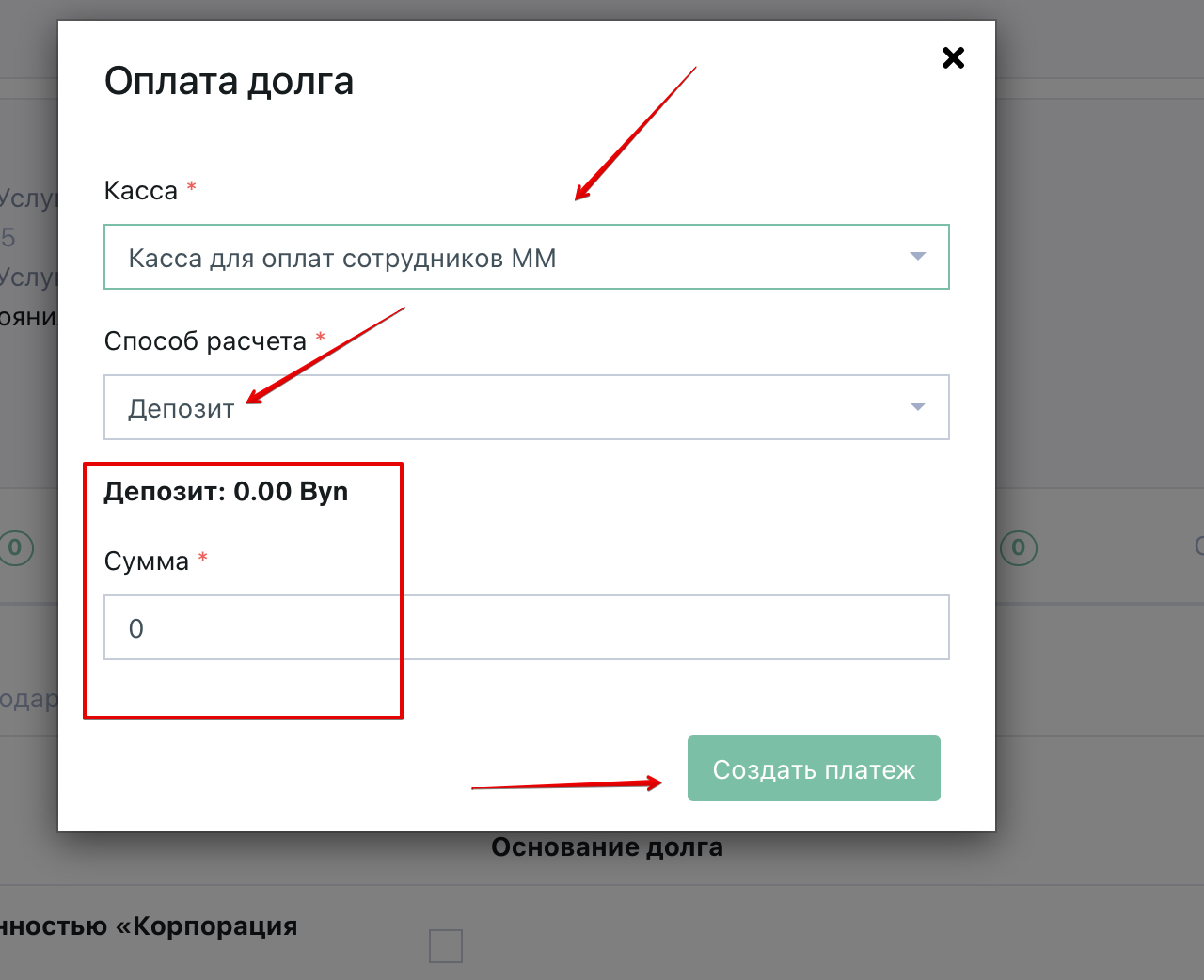Open the Касса combo box
Image resolution: width=1204 pixels, height=980 pixels.
508,257
